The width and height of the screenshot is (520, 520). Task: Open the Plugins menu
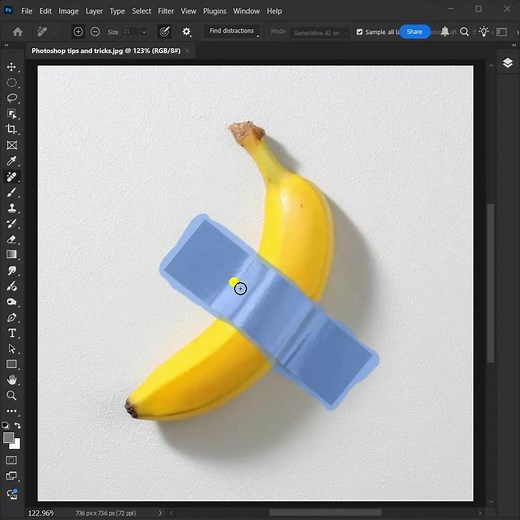(215, 11)
